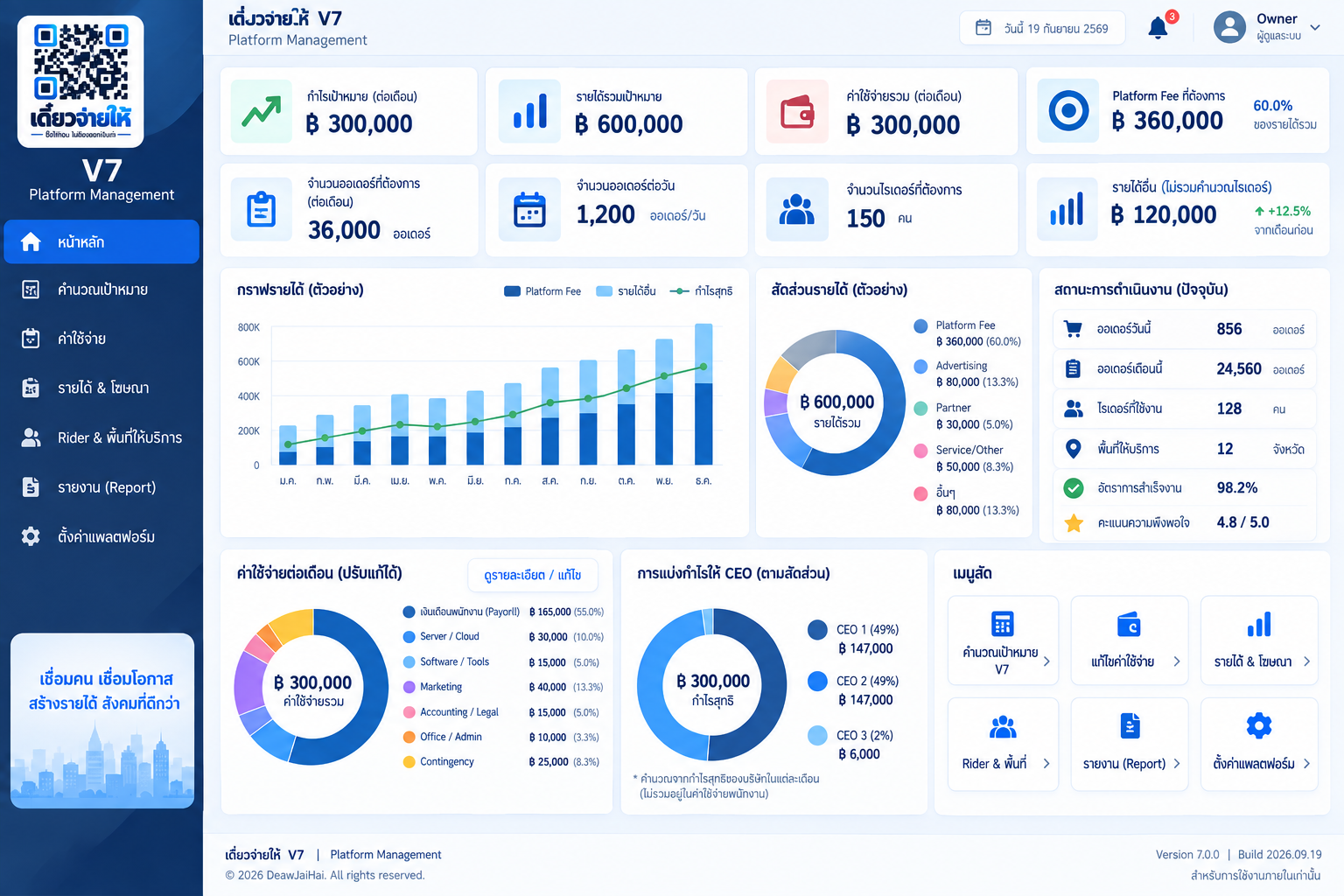
Task: Toggle กำไรสุทธิ line in chart legend
Action: pyautogui.click(x=702, y=291)
